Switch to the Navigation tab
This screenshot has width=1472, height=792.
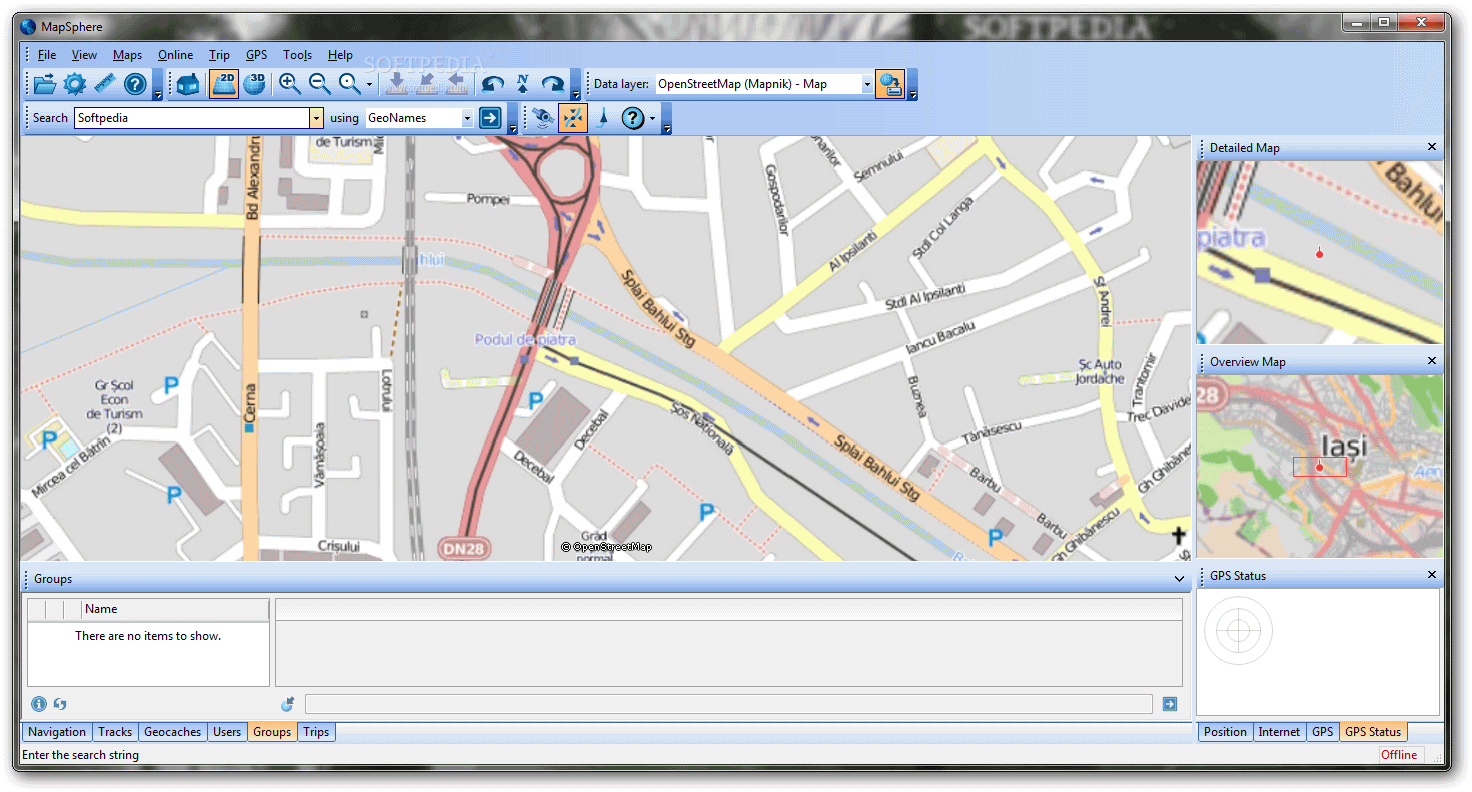(x=57, y=732)
